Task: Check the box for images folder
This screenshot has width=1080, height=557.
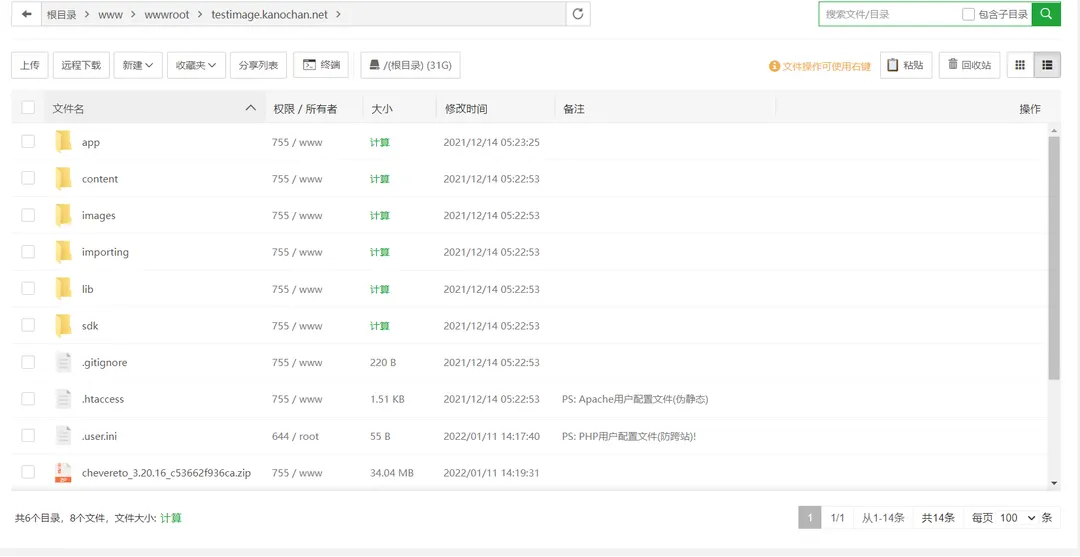Action: pyautogui.click(x=28, y=215)
